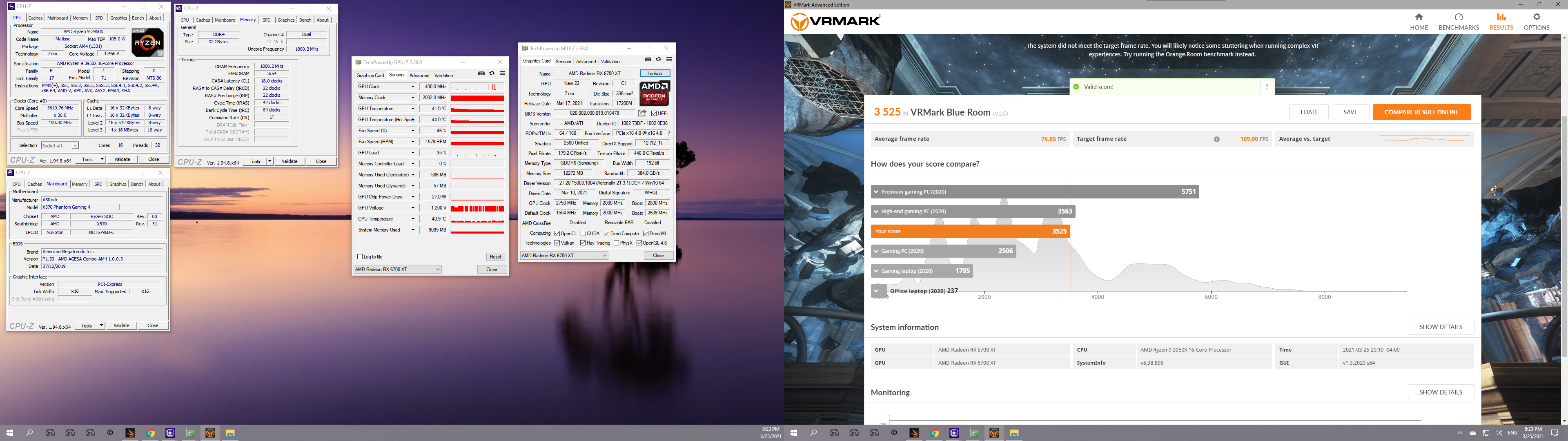Click the SAVE button in VRMark

pyautogui.click(x=1350, y=112)
